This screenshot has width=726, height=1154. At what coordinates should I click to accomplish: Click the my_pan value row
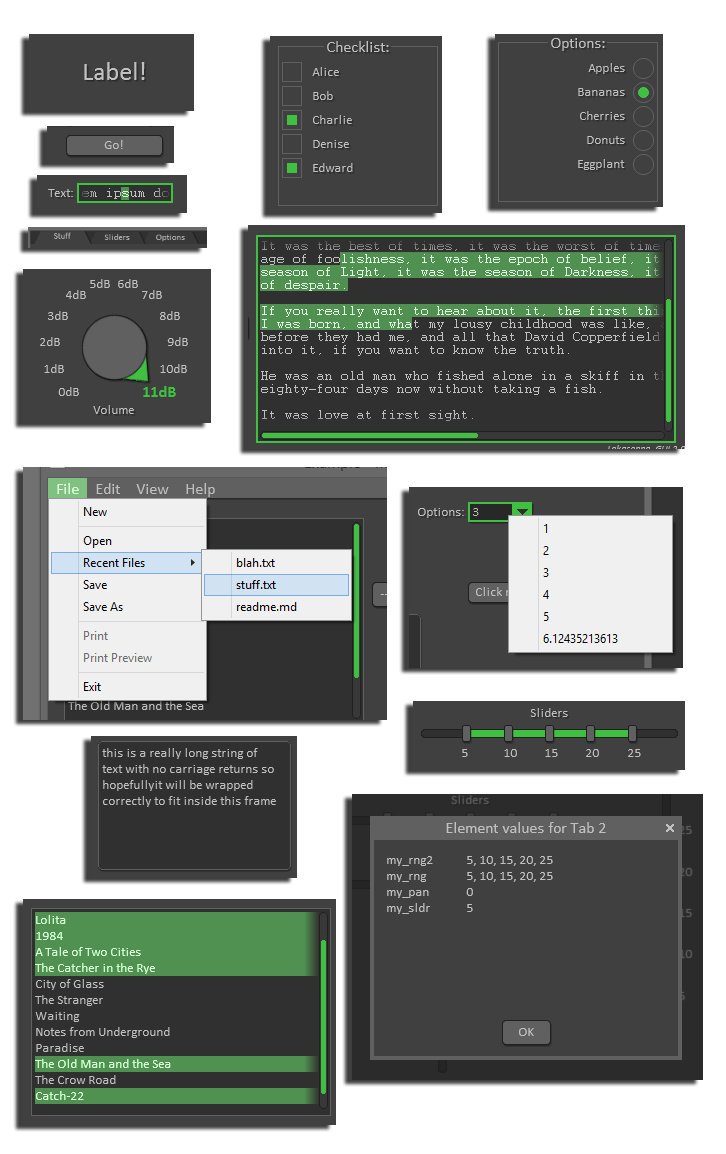tap(431, 892)
